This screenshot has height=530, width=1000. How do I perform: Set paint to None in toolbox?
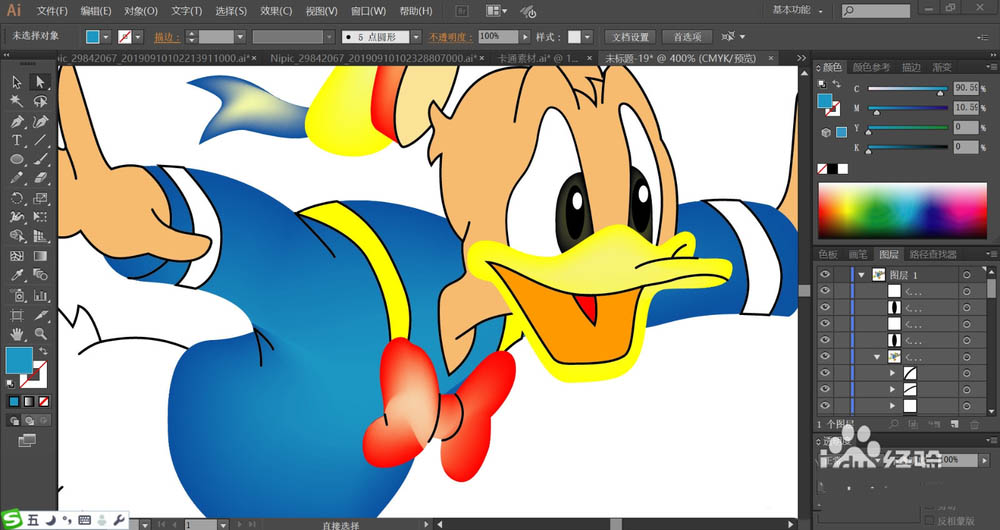[43, 401]
